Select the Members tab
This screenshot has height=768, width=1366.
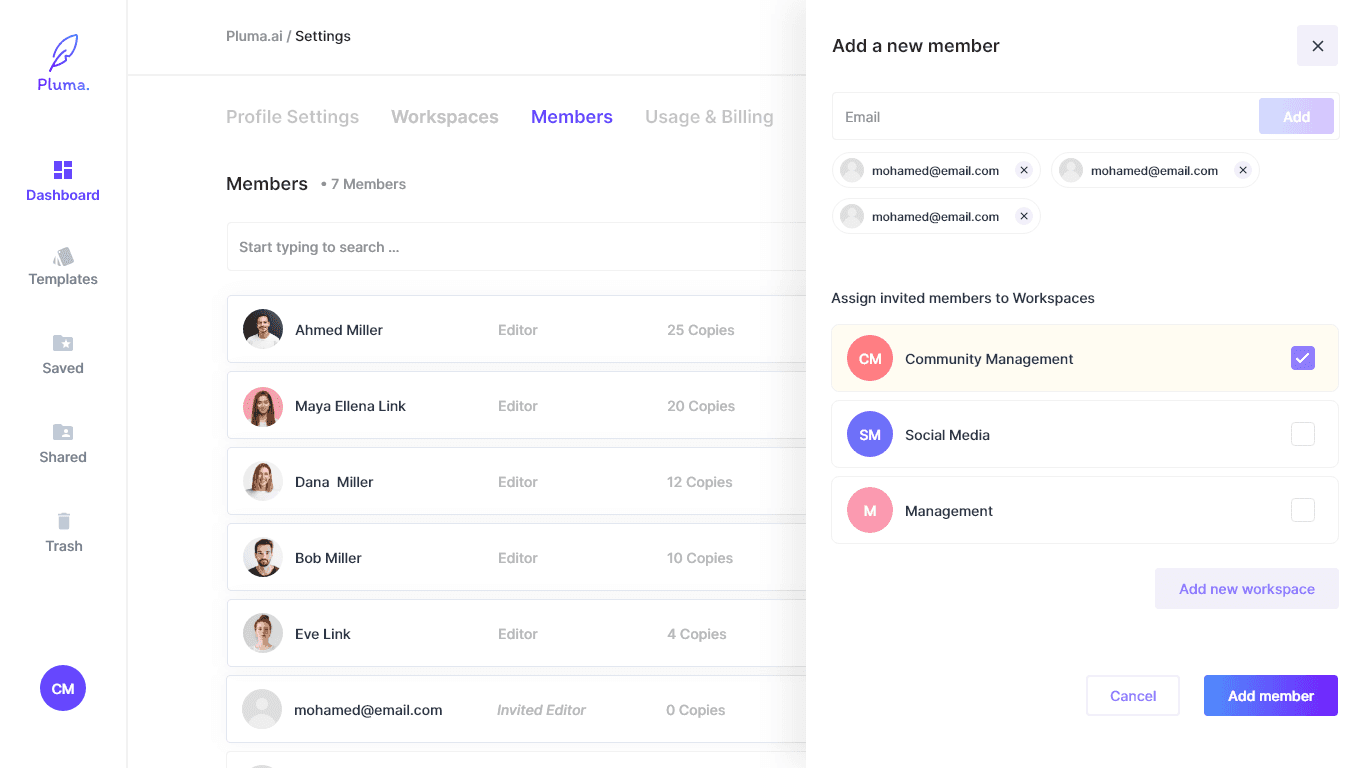tap(572, 117)
